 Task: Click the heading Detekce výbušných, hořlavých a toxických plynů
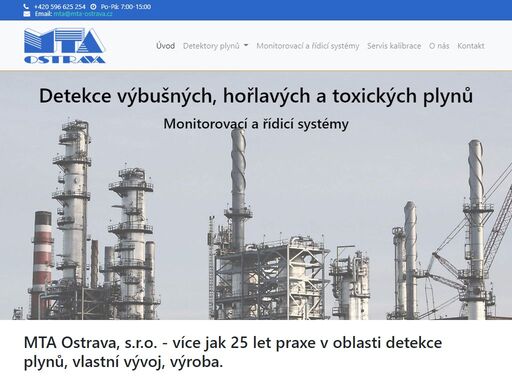[x=256, y=96]
